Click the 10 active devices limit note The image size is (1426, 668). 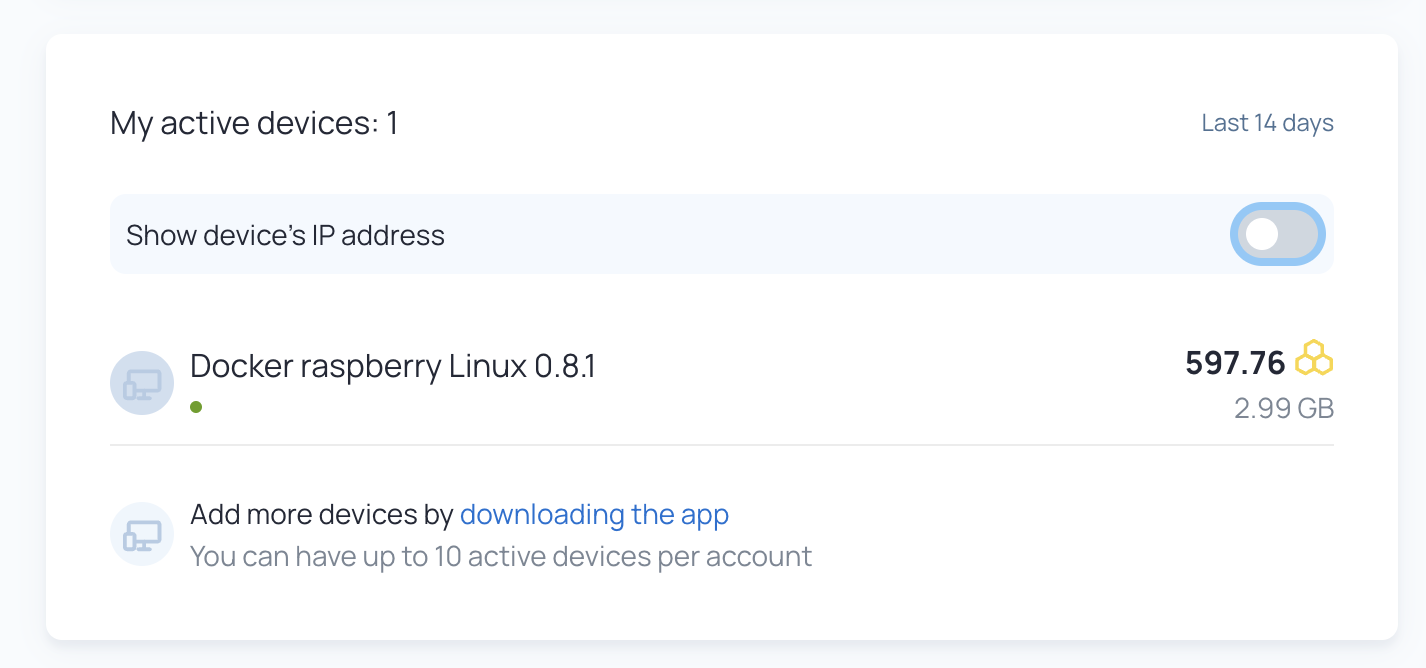(500, 556)
